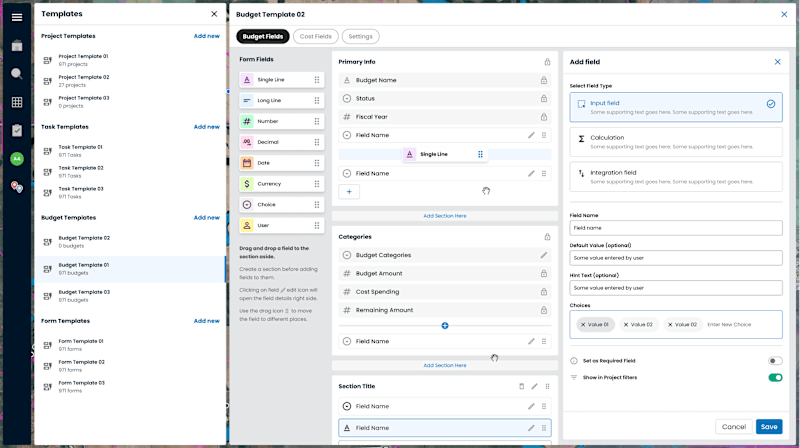Select the Choice form field

[282, 205]
